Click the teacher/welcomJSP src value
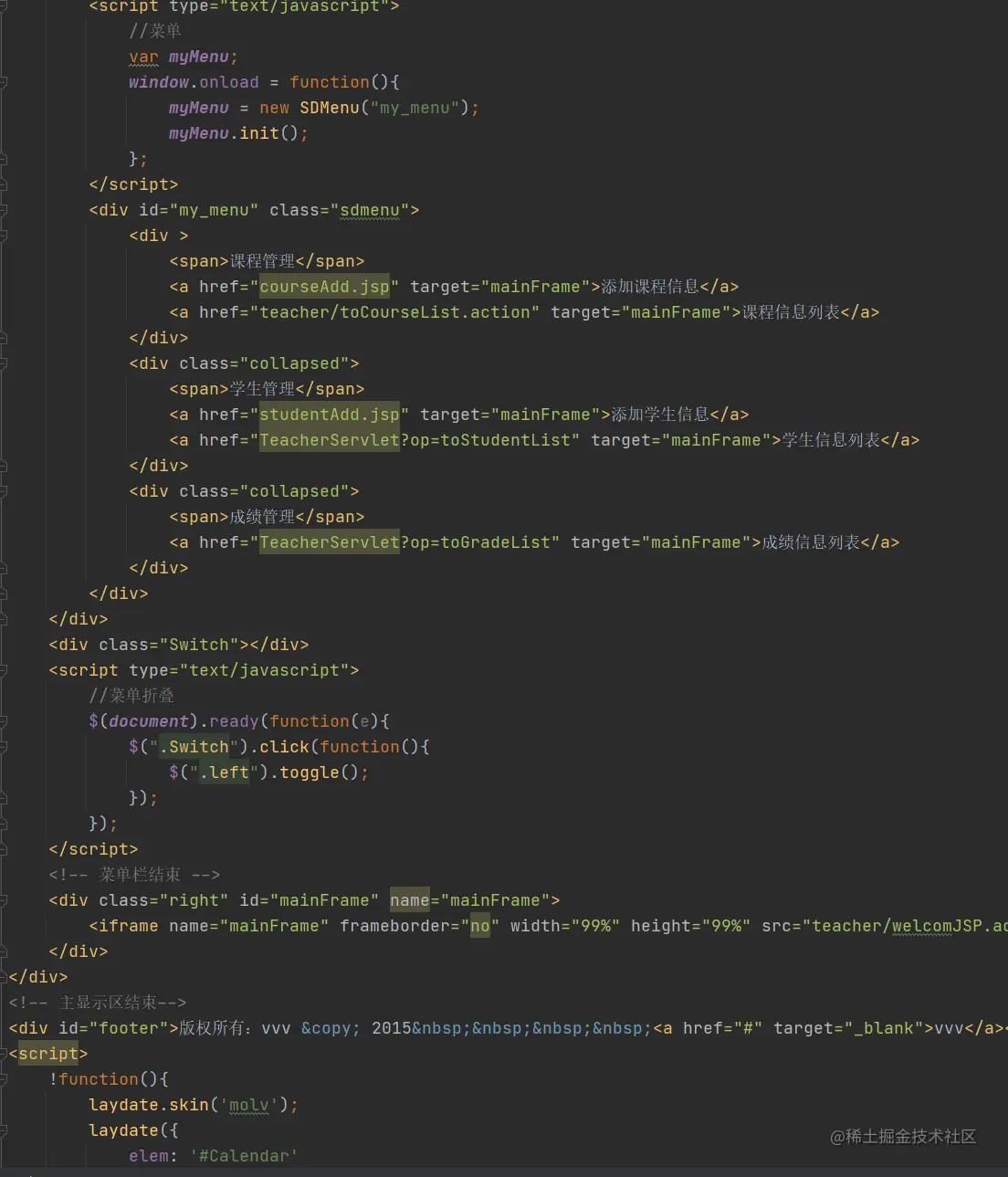This screenshot has width=1008, height=1177. pyautogui.click(x=909, y=926)
